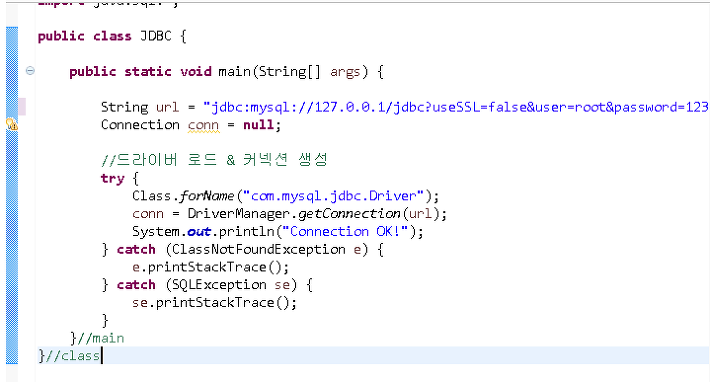Click the underlined conn variable declaration

(x=203, y=125)
